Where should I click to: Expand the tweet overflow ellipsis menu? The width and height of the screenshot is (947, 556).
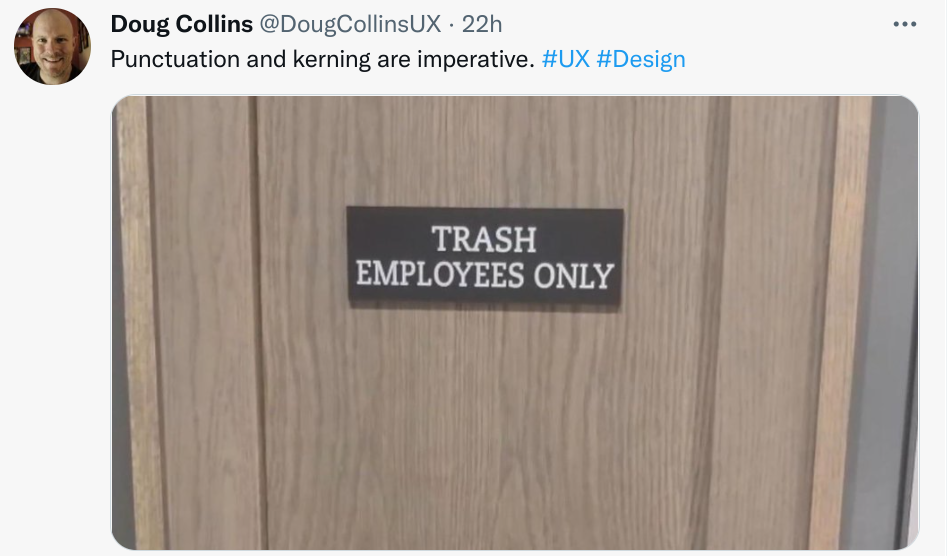pos(904,24)
